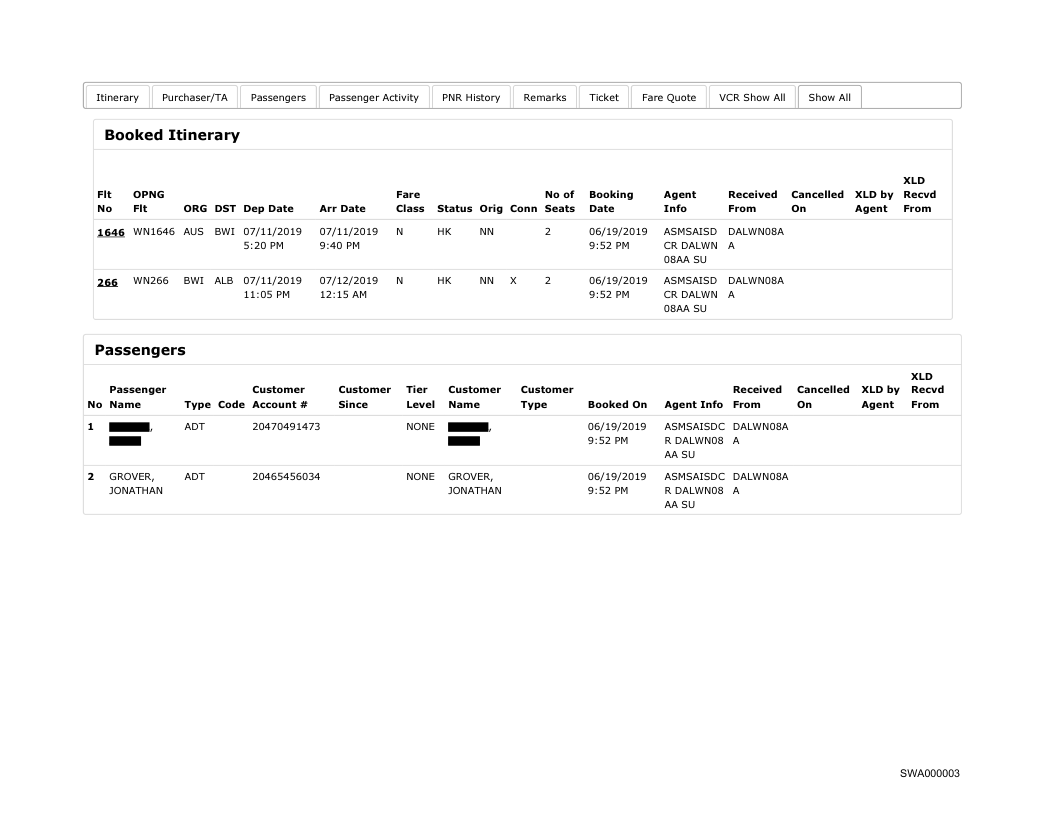Open the Itinerary tab
1056x816 pixels.
[x=117, y=97]
